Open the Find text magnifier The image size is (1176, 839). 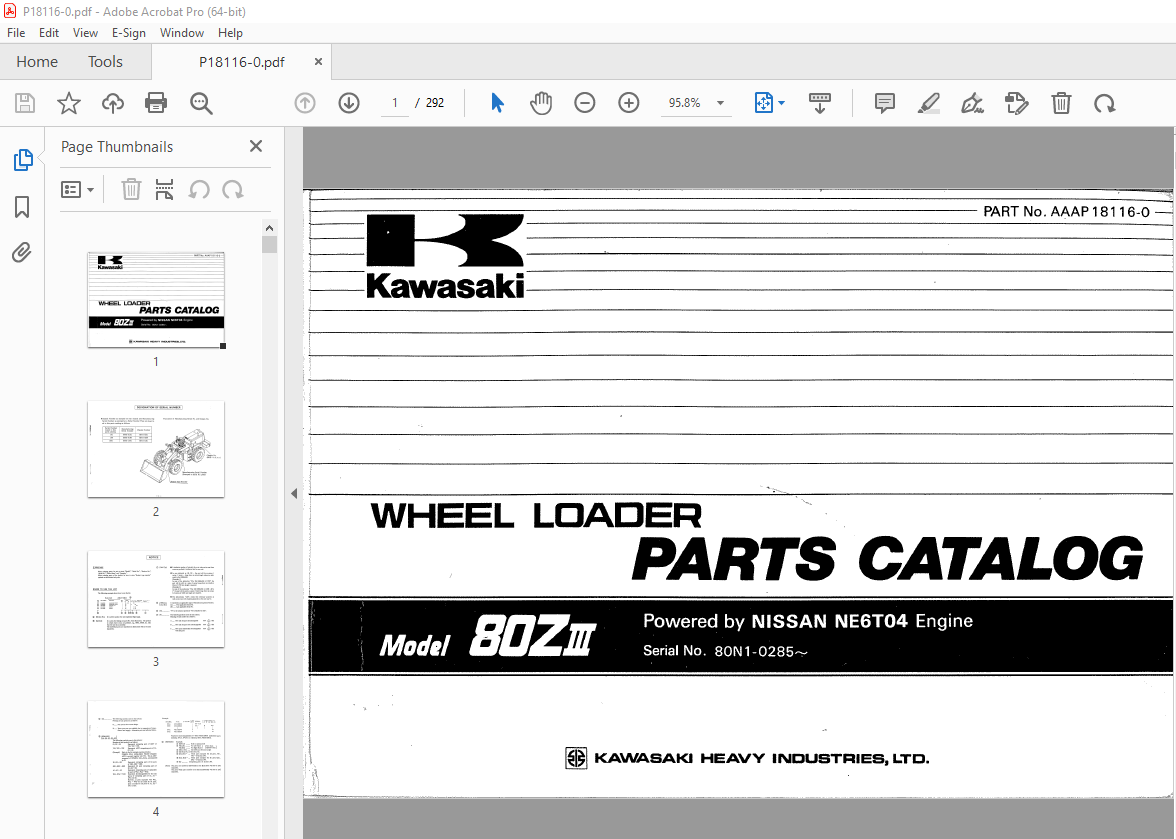click(x=201, y=103)
